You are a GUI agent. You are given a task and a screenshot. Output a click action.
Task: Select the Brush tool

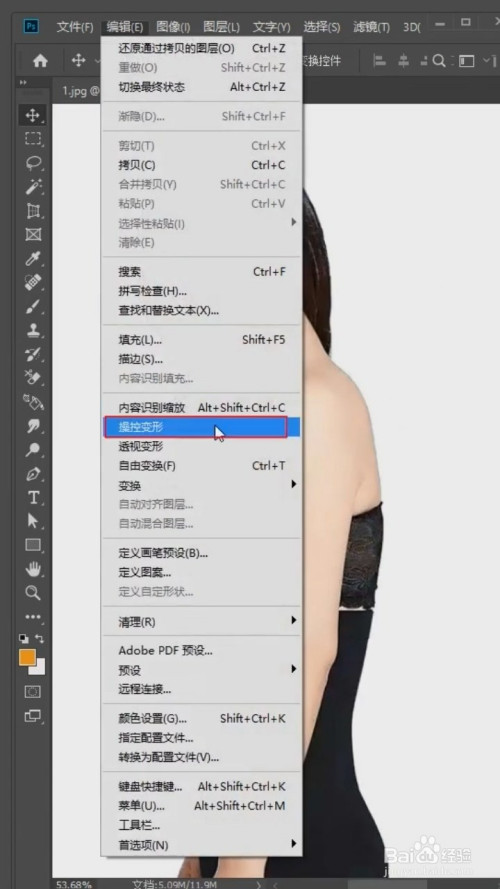point(33,306)
